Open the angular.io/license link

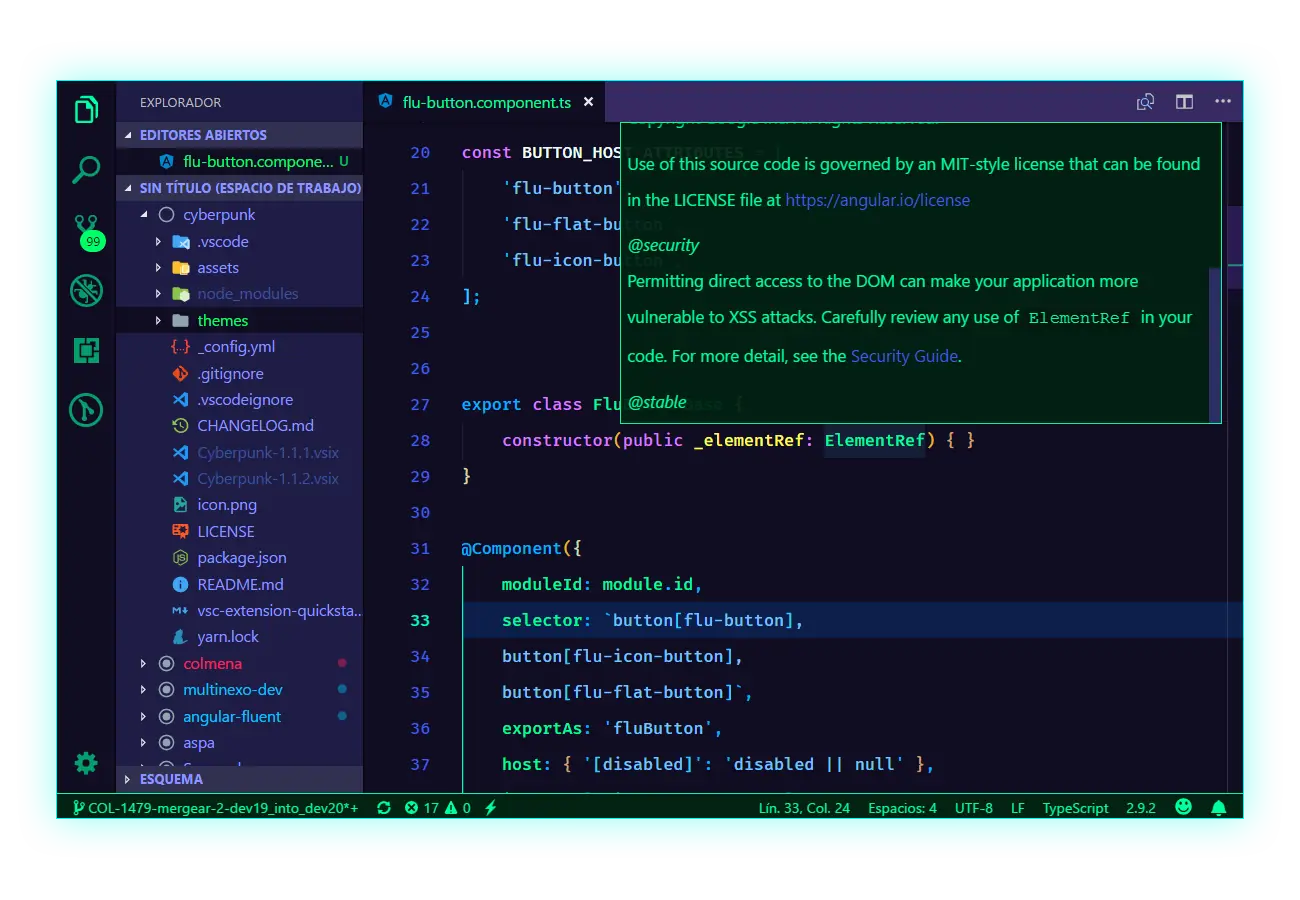pyautogui.click(x=877, y=200)
